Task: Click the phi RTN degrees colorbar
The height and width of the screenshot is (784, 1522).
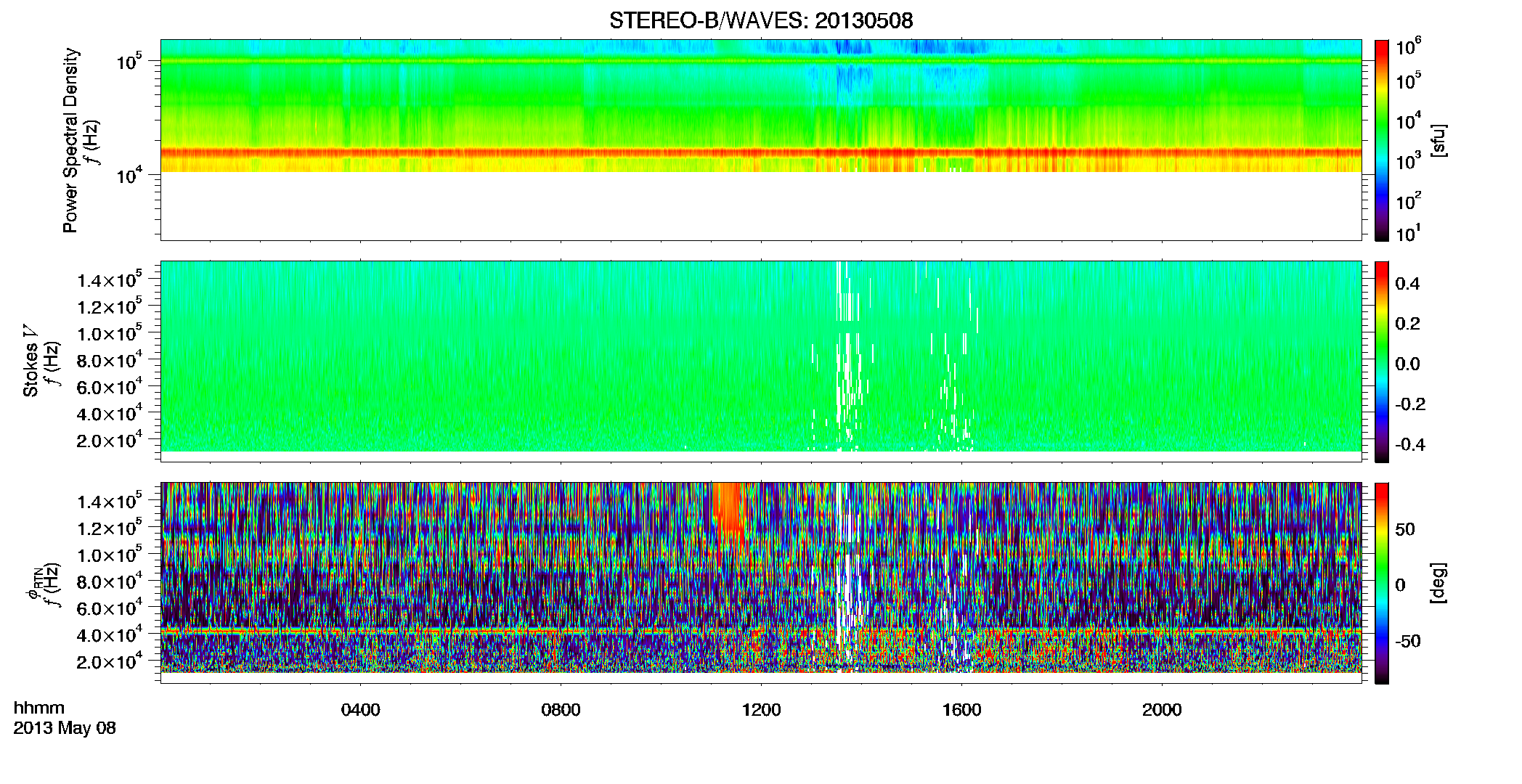Action: [x=1382, y=583]
